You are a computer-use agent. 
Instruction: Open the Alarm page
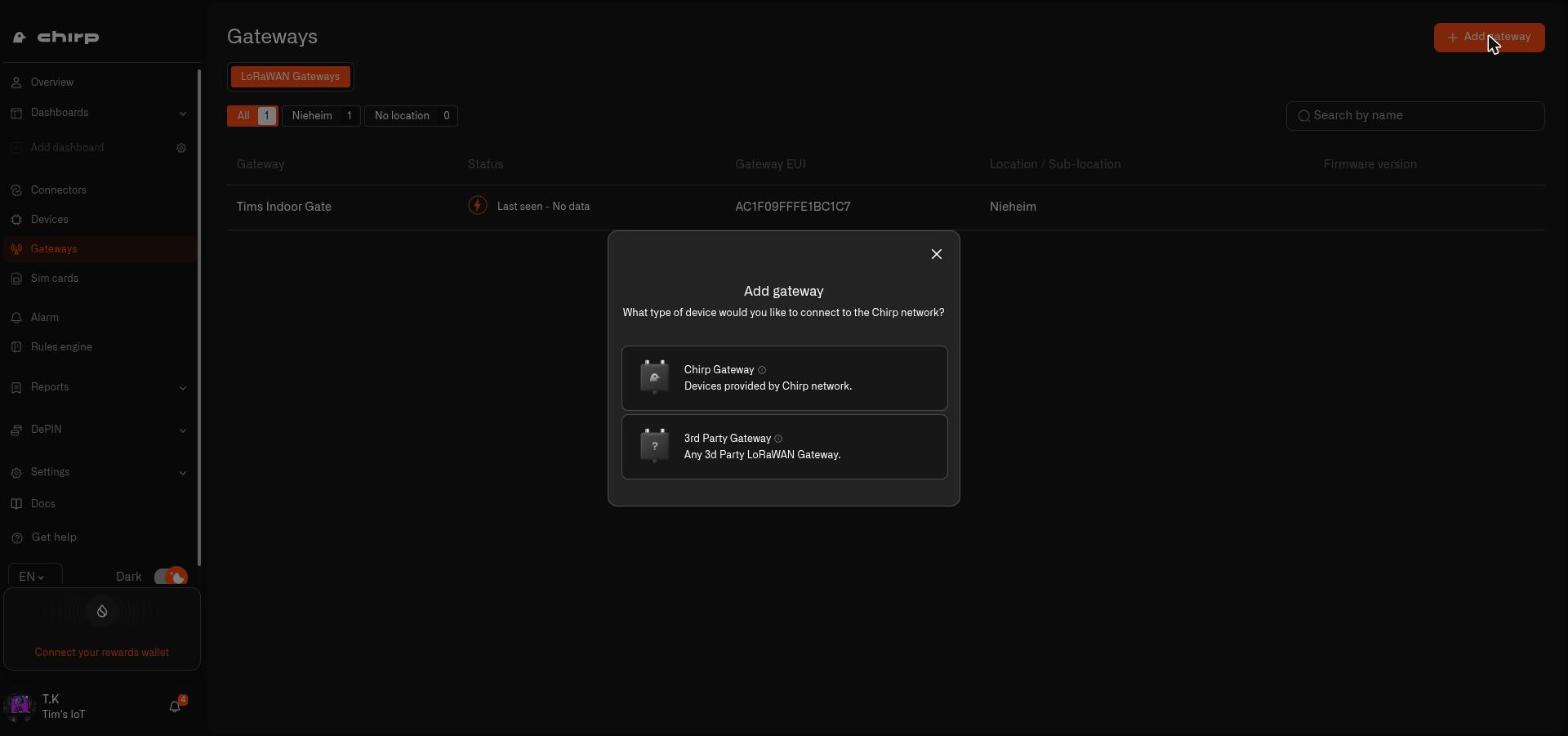pos(44,317)
